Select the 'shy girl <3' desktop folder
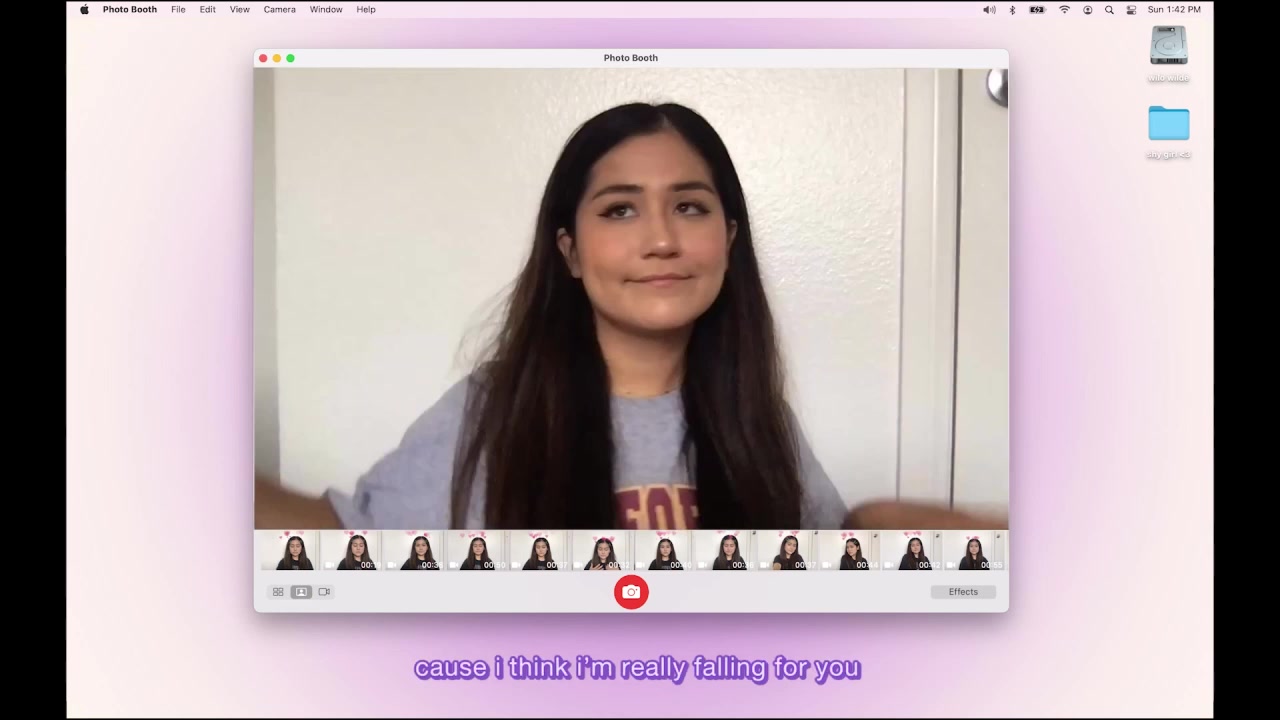The image size is (1280, 720). point(1168,124)
